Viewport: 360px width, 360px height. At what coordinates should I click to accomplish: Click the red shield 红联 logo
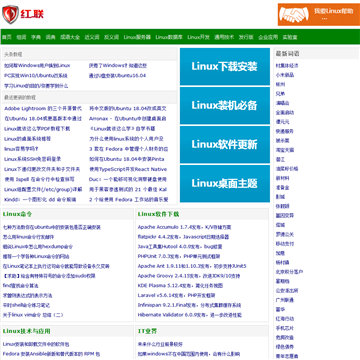(x=23, y=15)
